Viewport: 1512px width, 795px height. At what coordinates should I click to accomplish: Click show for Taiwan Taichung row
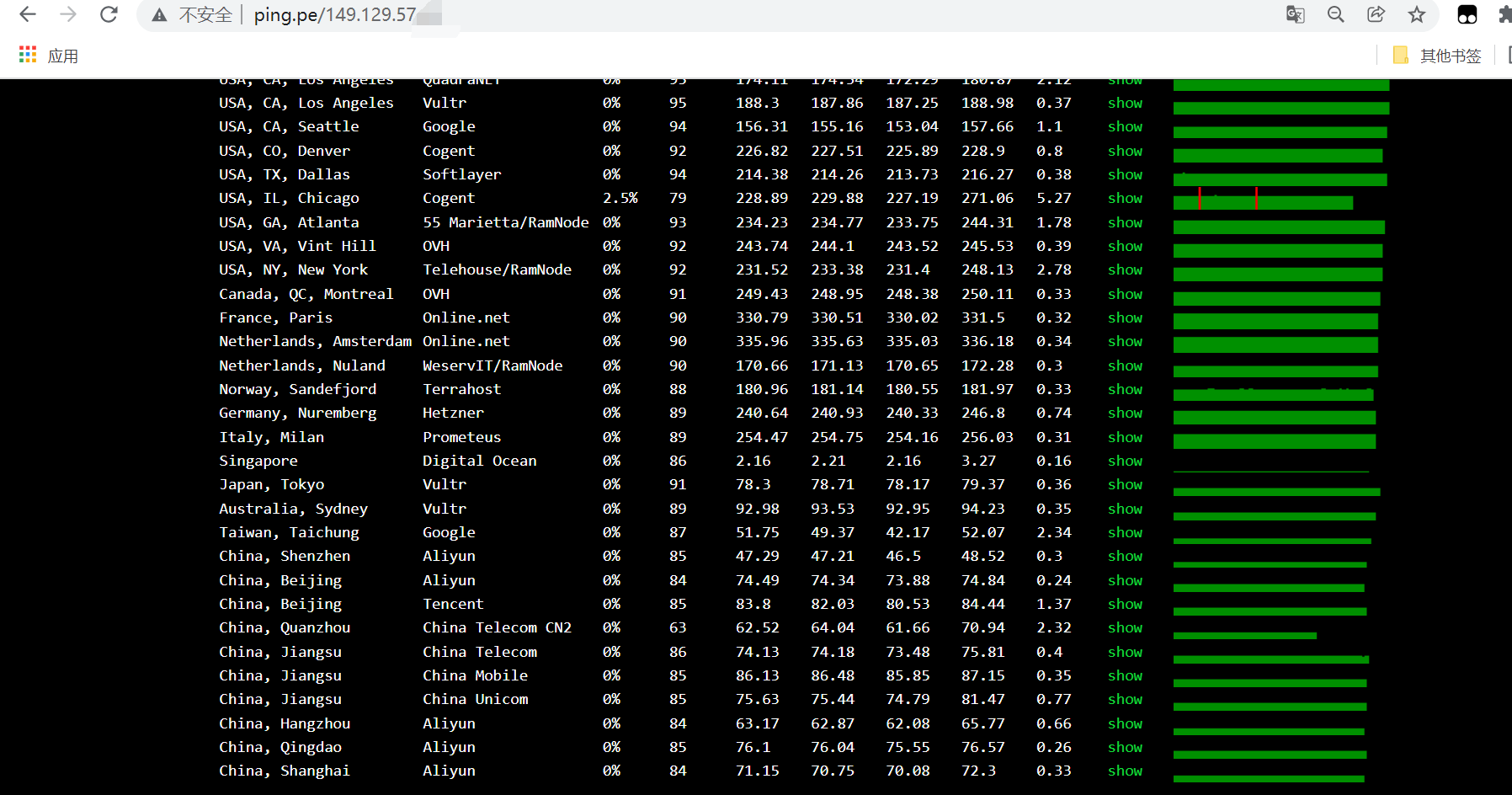click(x=1125, y=532)
